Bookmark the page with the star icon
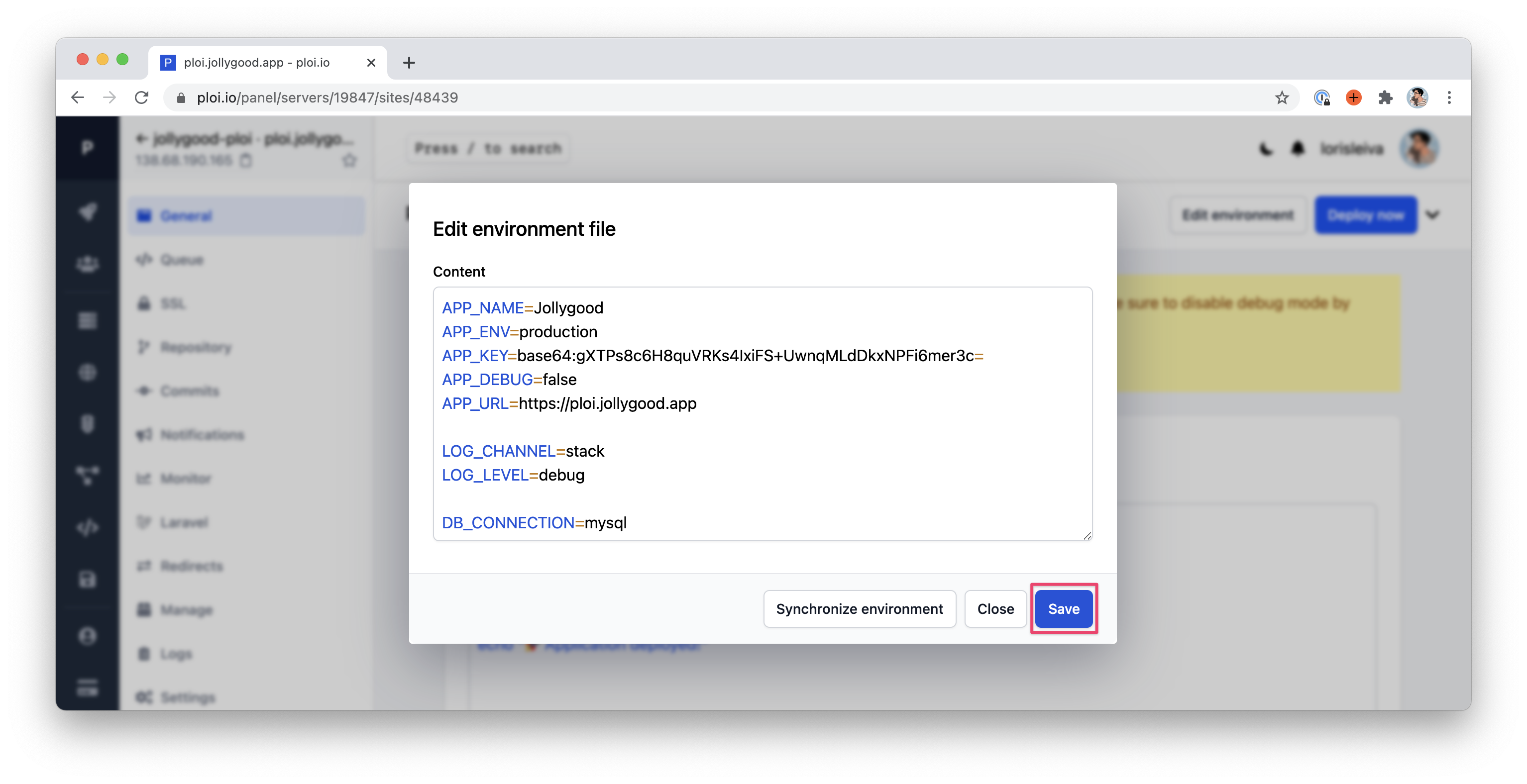Screen dimensions: 1527x784 coord(1282,97)
